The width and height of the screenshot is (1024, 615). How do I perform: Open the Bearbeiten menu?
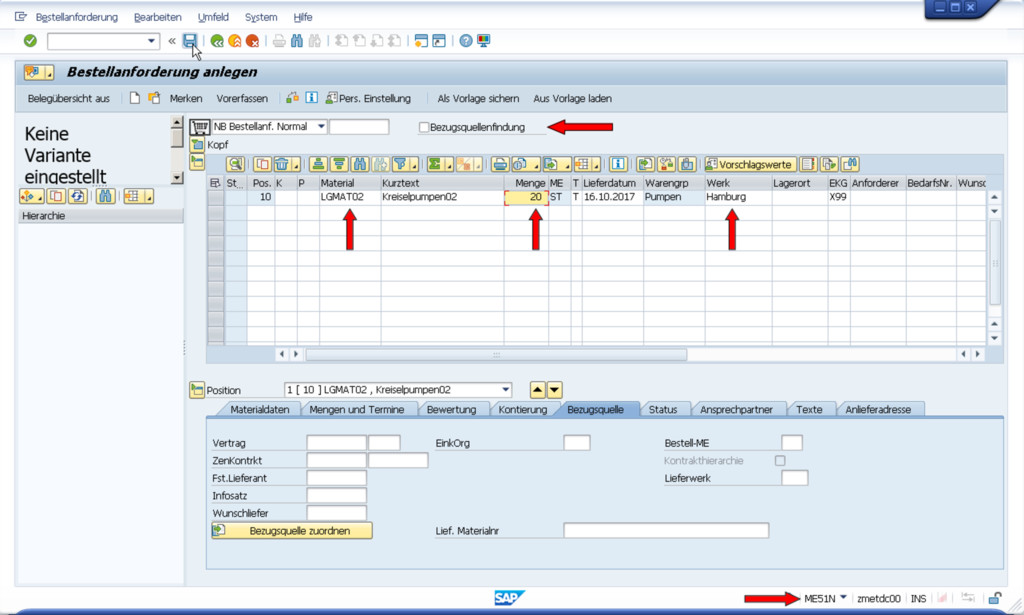point(157,17)
